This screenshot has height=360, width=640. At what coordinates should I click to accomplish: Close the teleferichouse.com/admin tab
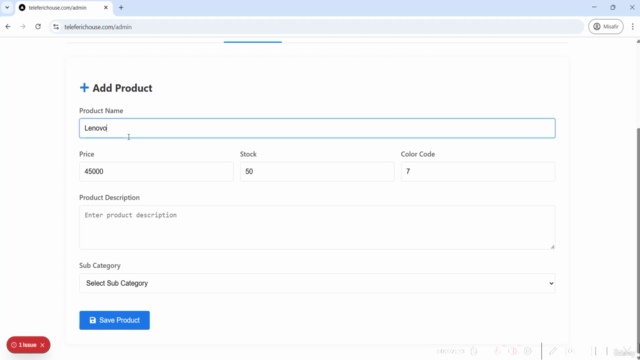coord(106,7)
